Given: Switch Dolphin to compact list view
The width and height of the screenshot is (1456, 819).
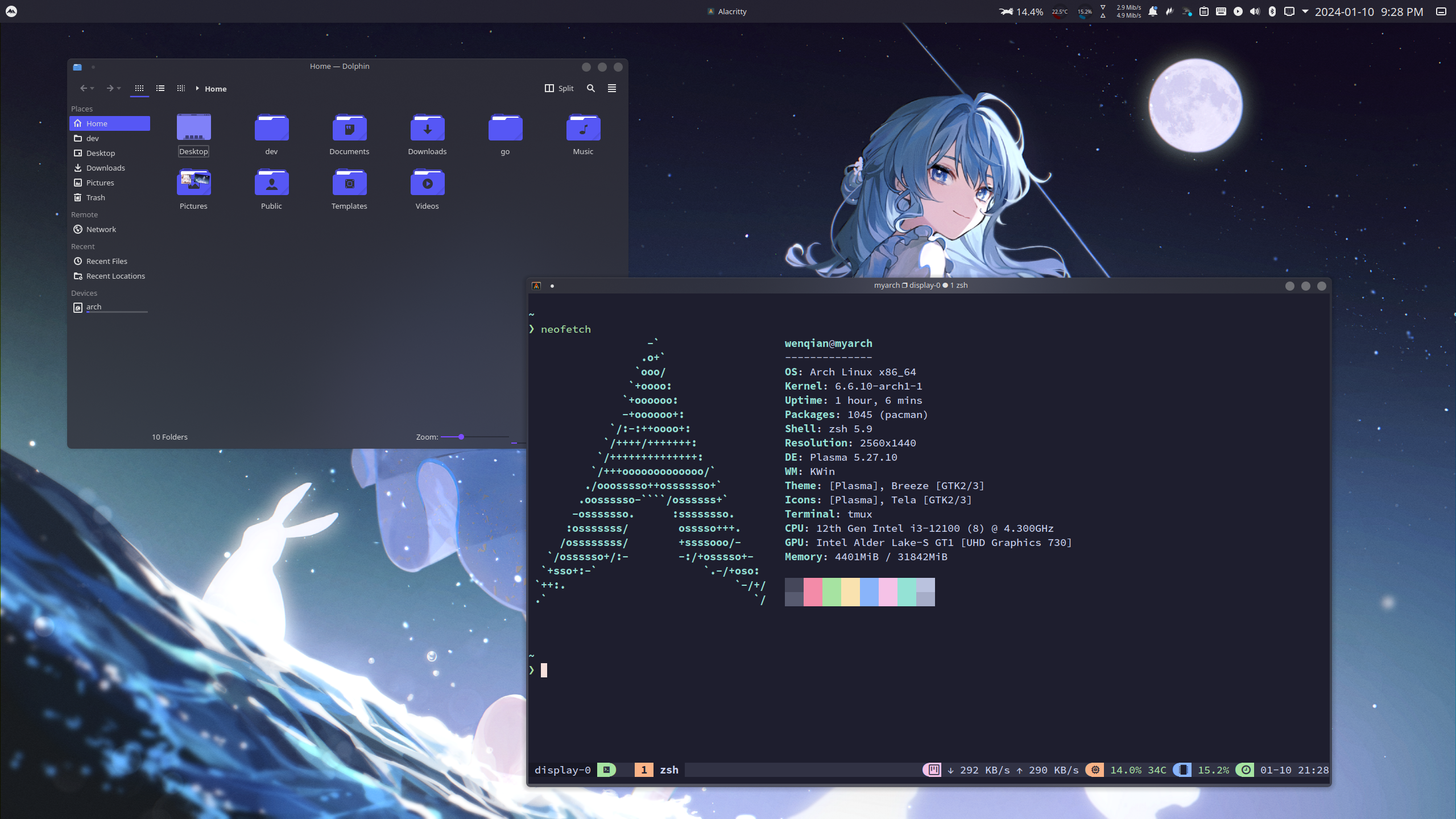Looking at the screenshot, I should click(x=160, y=88).
